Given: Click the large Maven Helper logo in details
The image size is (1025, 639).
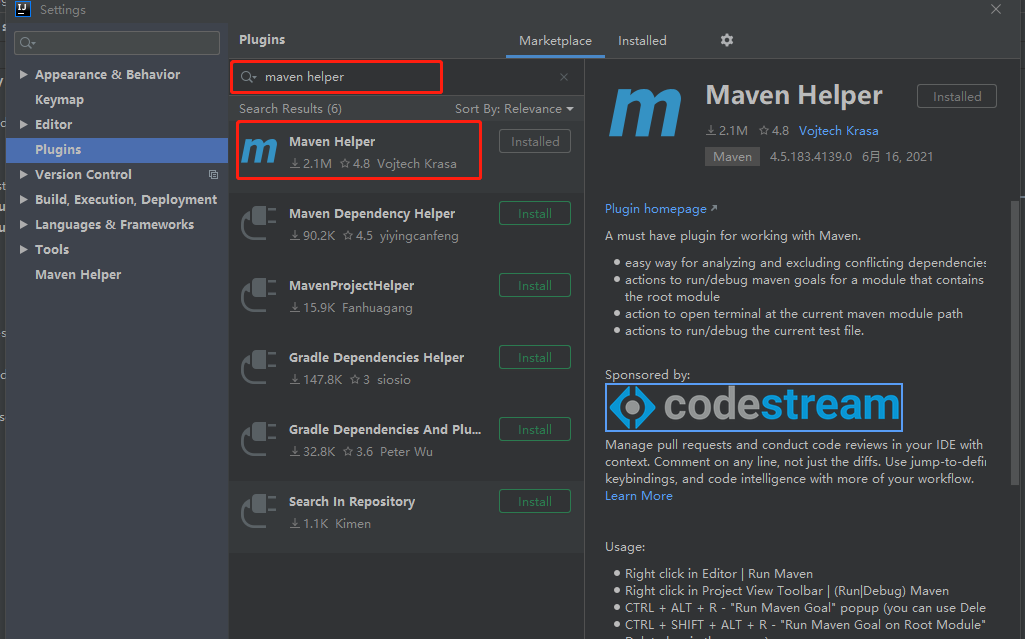Looking at the screenshot, I should click(645, 113).
